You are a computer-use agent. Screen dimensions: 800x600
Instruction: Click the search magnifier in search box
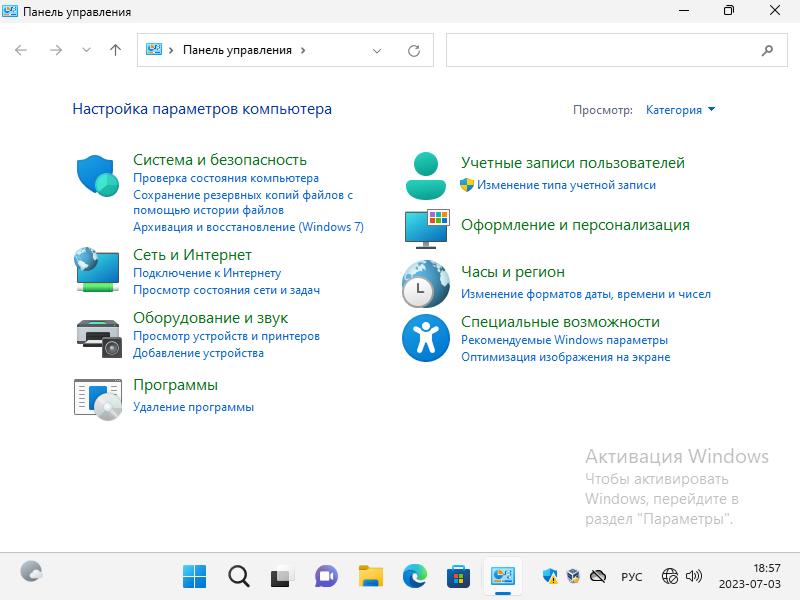(767, 50)
